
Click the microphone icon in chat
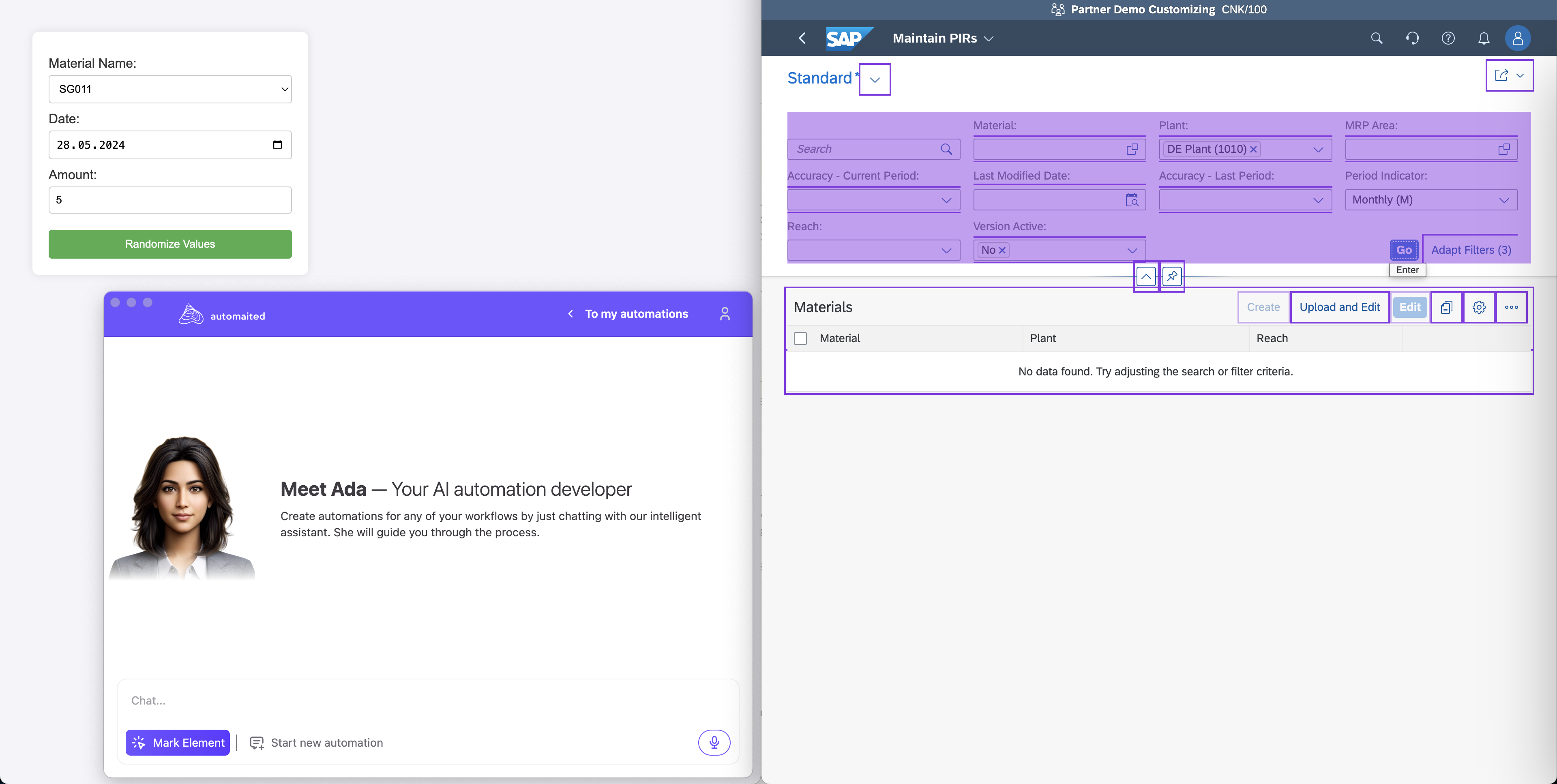tap(714, 742)
